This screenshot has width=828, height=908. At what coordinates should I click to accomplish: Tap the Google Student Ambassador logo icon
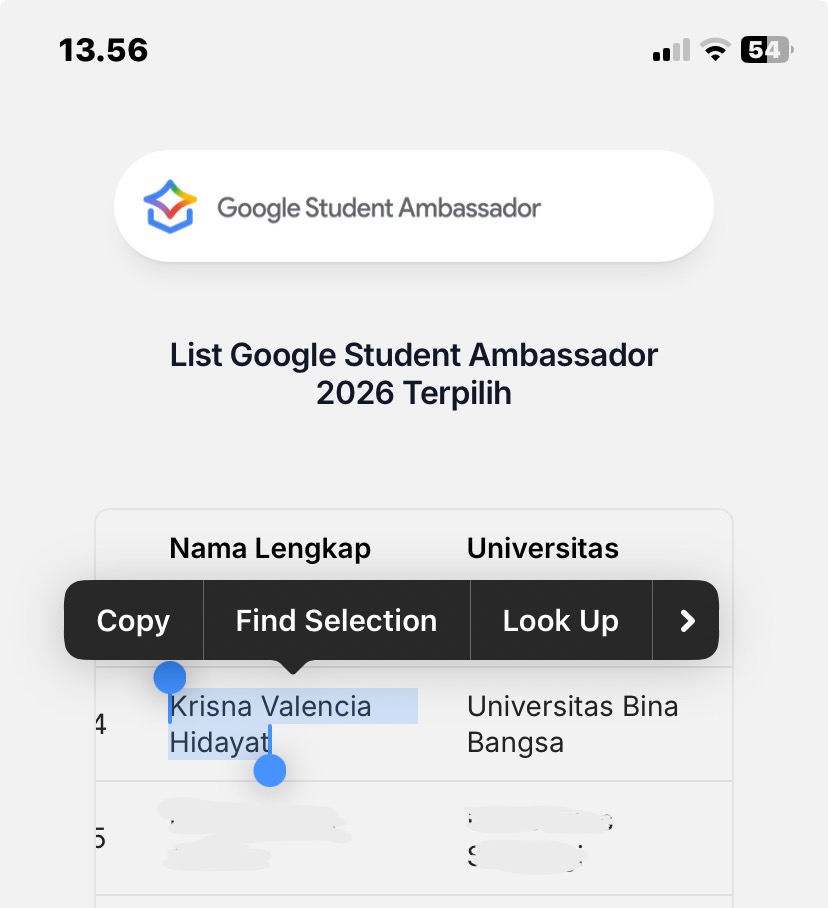(x=170, y=206)
